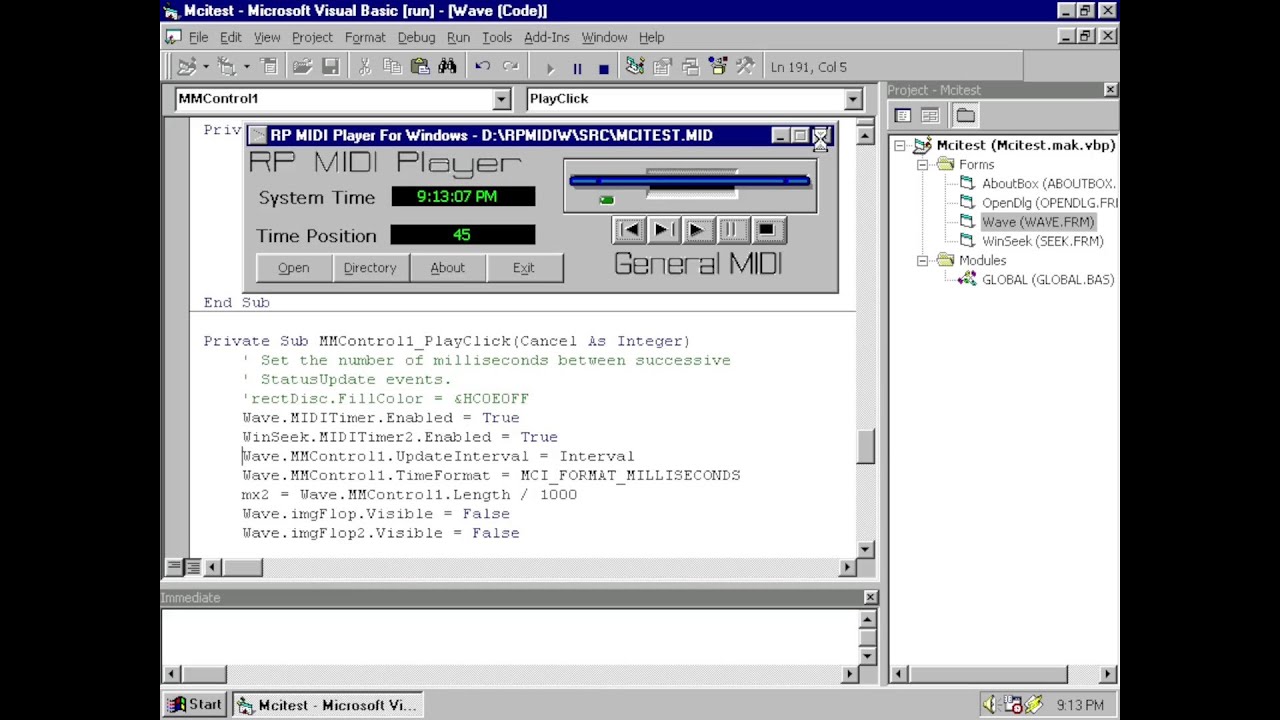Click the Copy toolbar icon

pyautogui.click(x=392, y=67)
